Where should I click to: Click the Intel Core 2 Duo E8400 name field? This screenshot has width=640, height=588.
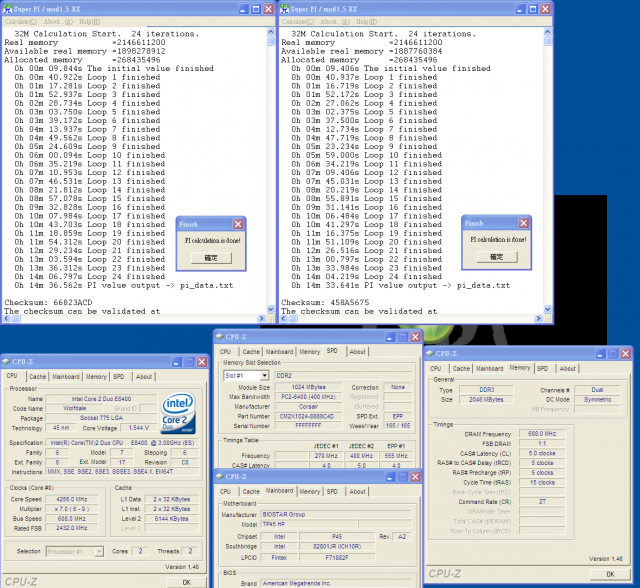(101, 399)
